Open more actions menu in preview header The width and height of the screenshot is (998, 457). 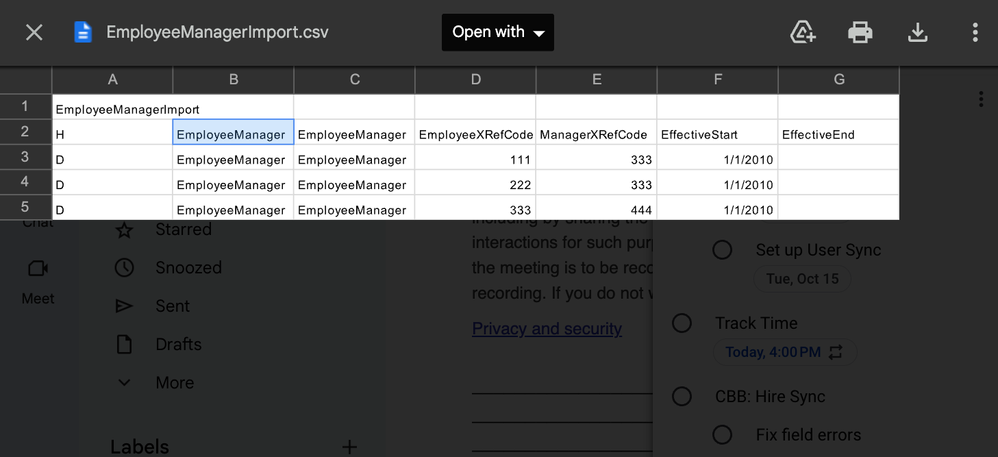click(x=974, y=32)
